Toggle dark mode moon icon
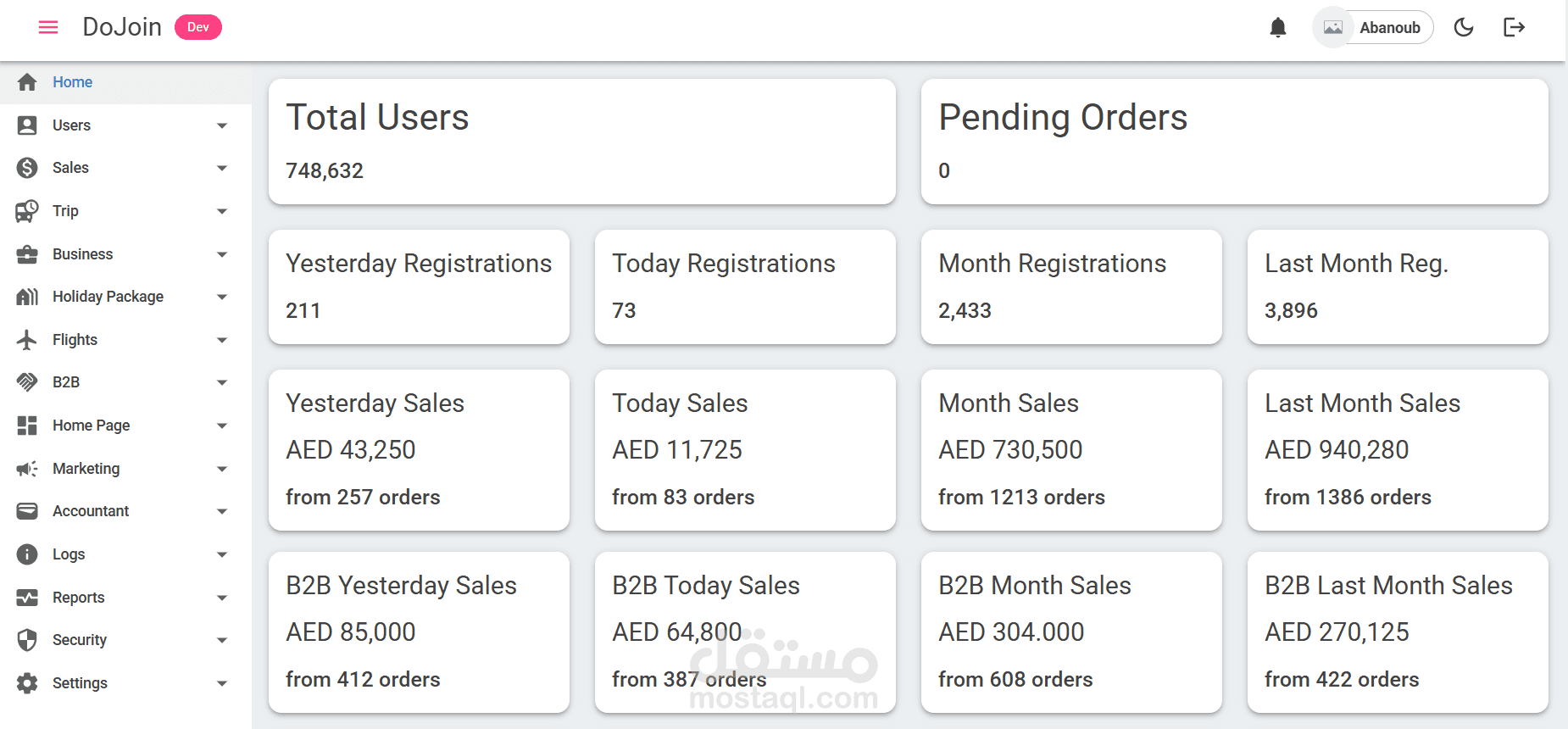 [x=1464, y=27]
